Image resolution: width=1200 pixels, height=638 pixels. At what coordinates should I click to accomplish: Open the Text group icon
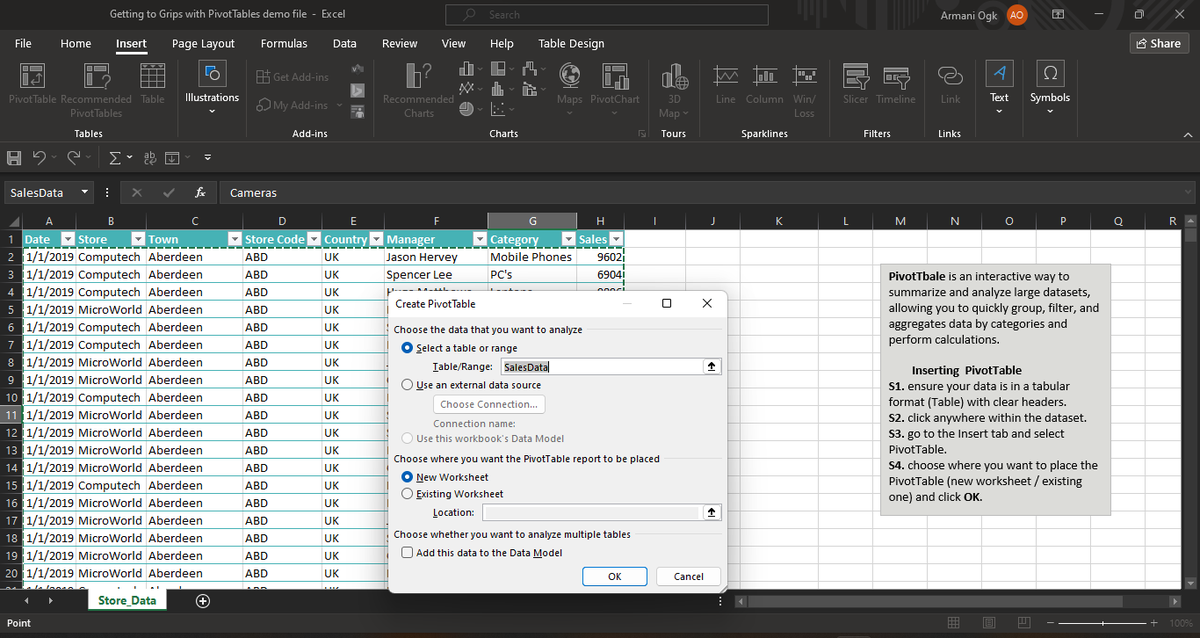[x=999, y=88]
